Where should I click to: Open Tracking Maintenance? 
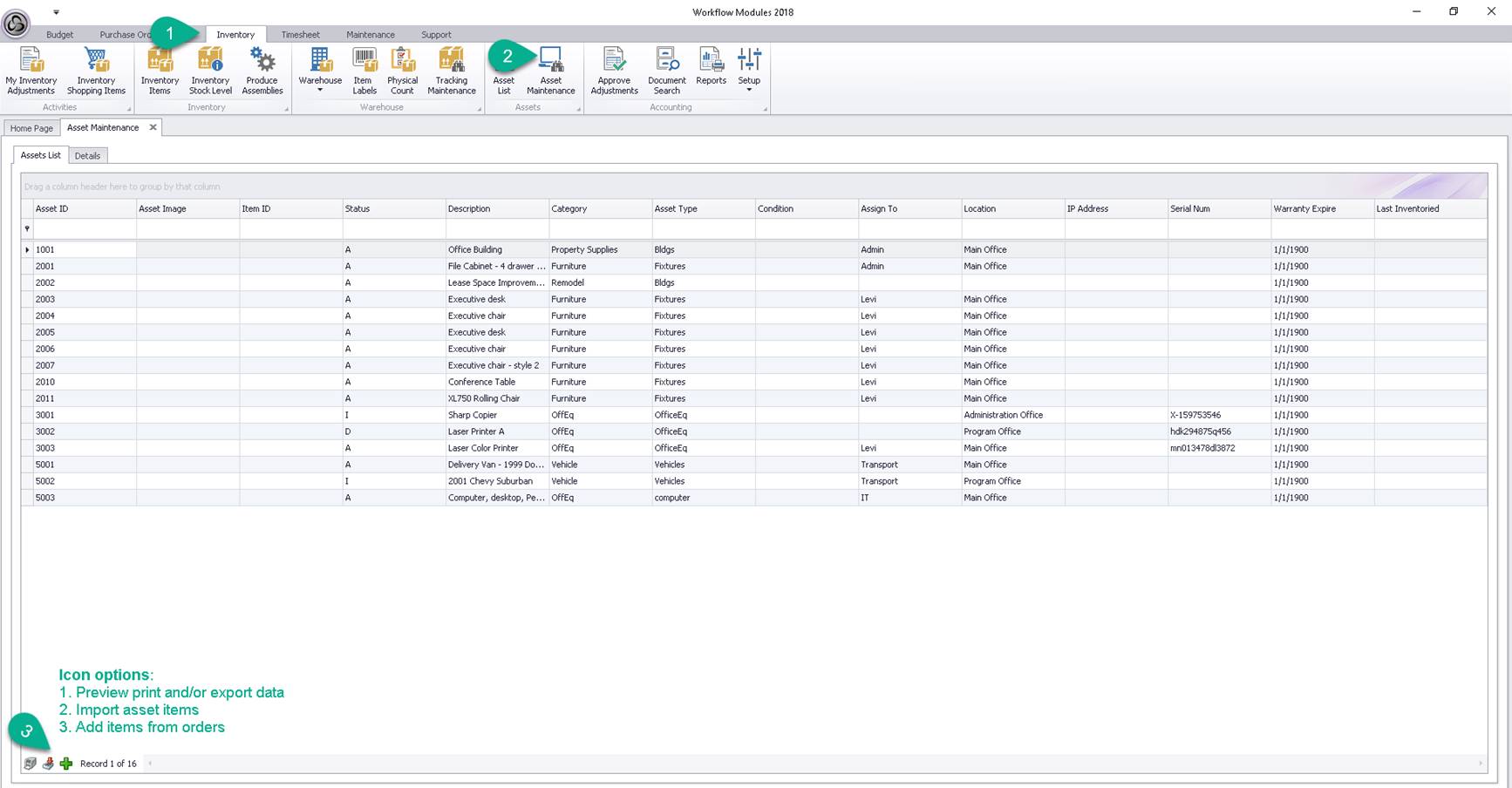tap(451, 71)
